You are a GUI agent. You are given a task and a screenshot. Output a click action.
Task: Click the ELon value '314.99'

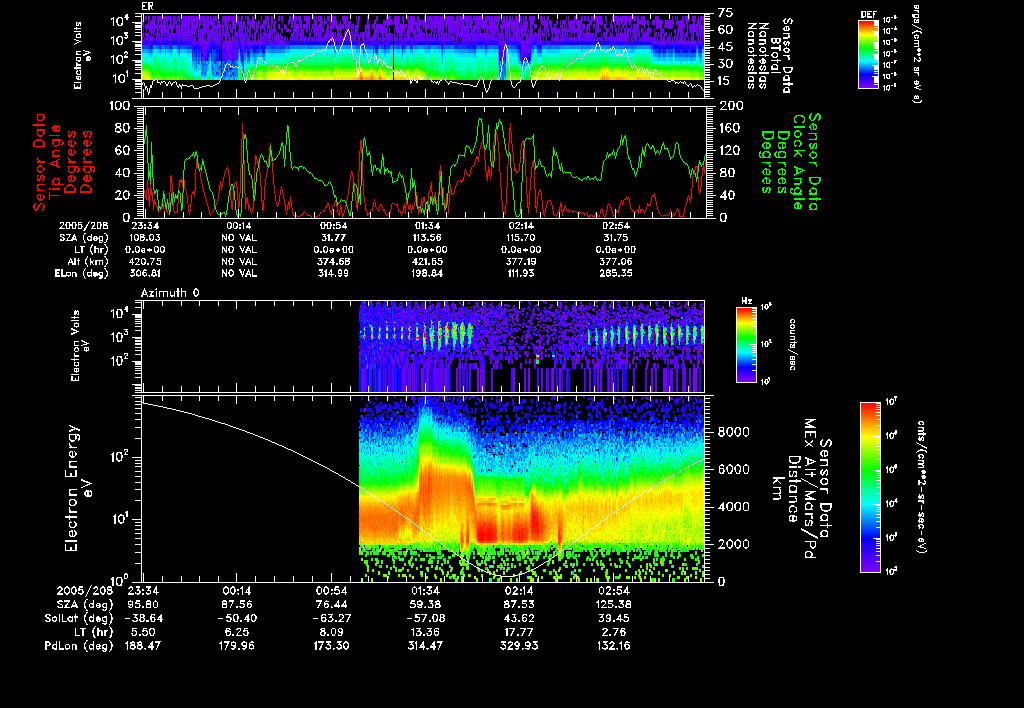click(x=334, y=274)
